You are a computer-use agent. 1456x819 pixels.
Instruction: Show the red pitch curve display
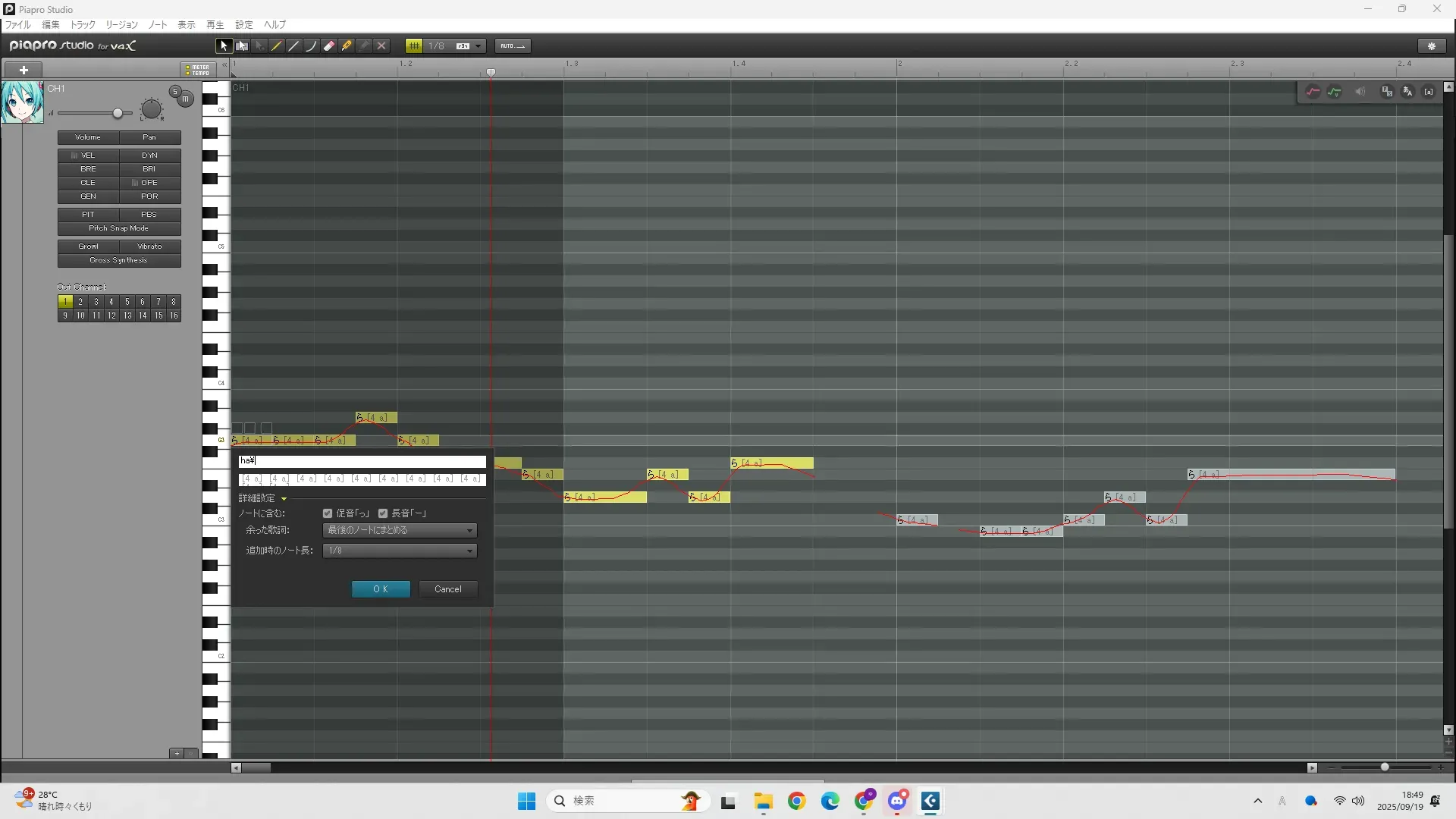1313,92
